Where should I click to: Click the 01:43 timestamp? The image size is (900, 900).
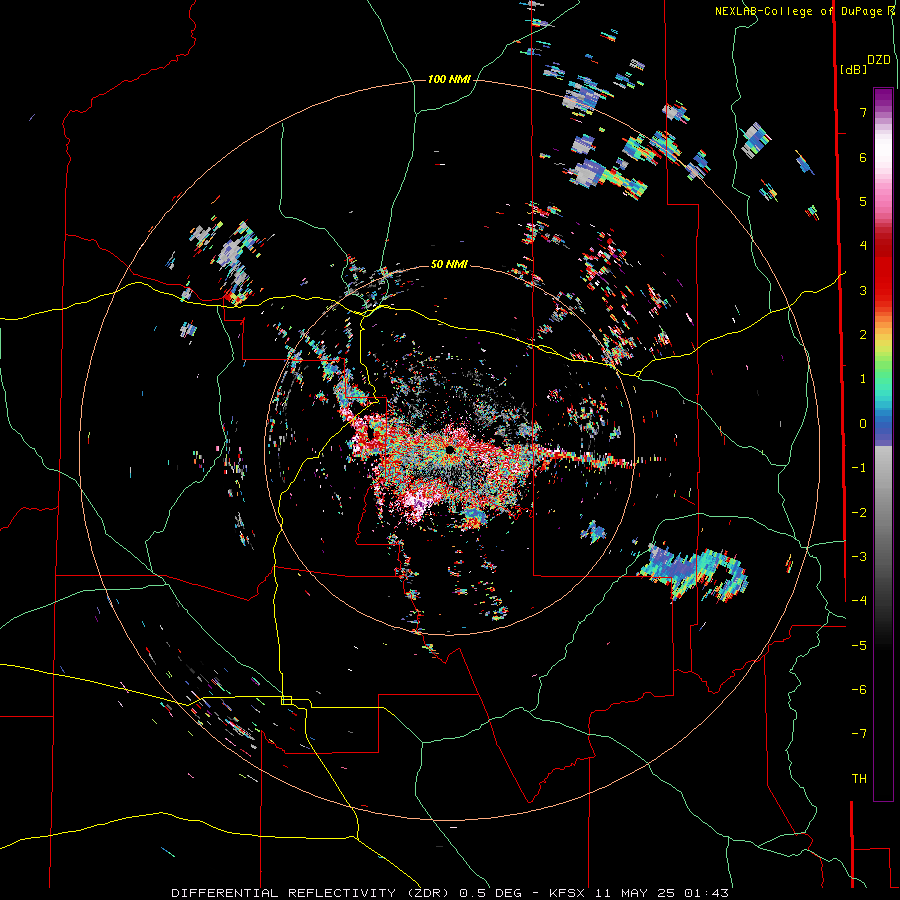[707, 893]
